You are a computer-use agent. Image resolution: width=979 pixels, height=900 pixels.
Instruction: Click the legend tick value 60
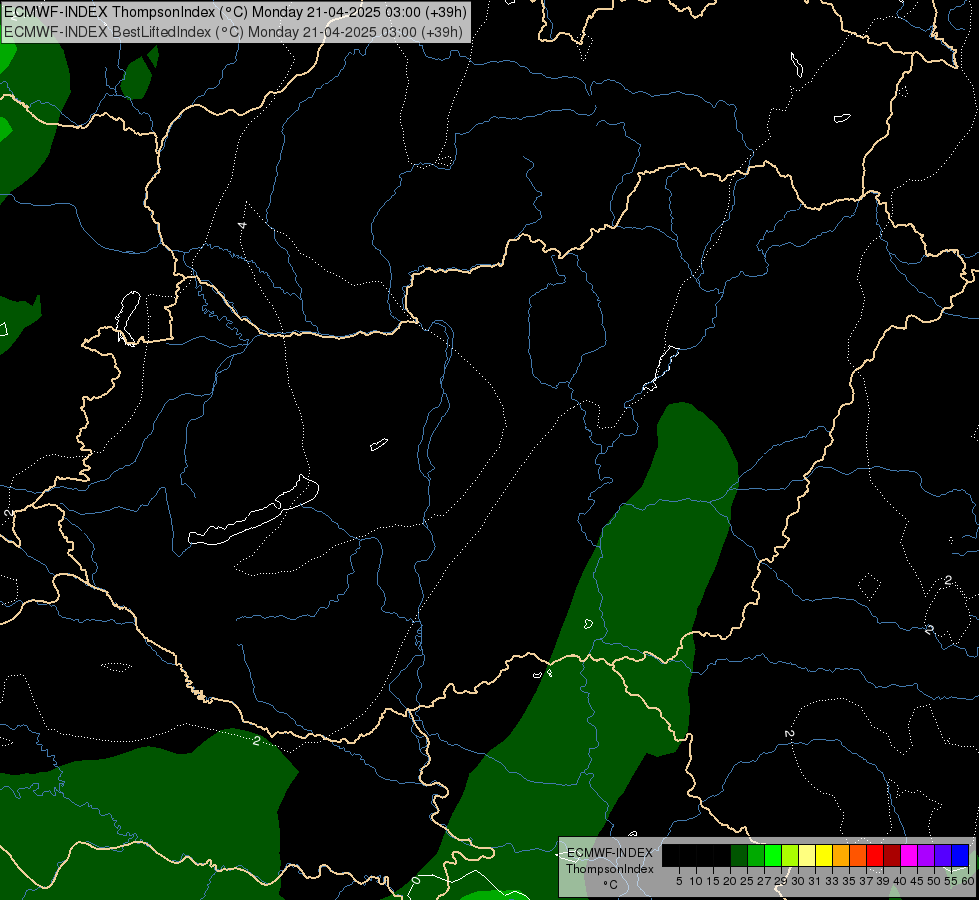pos(968,881)
